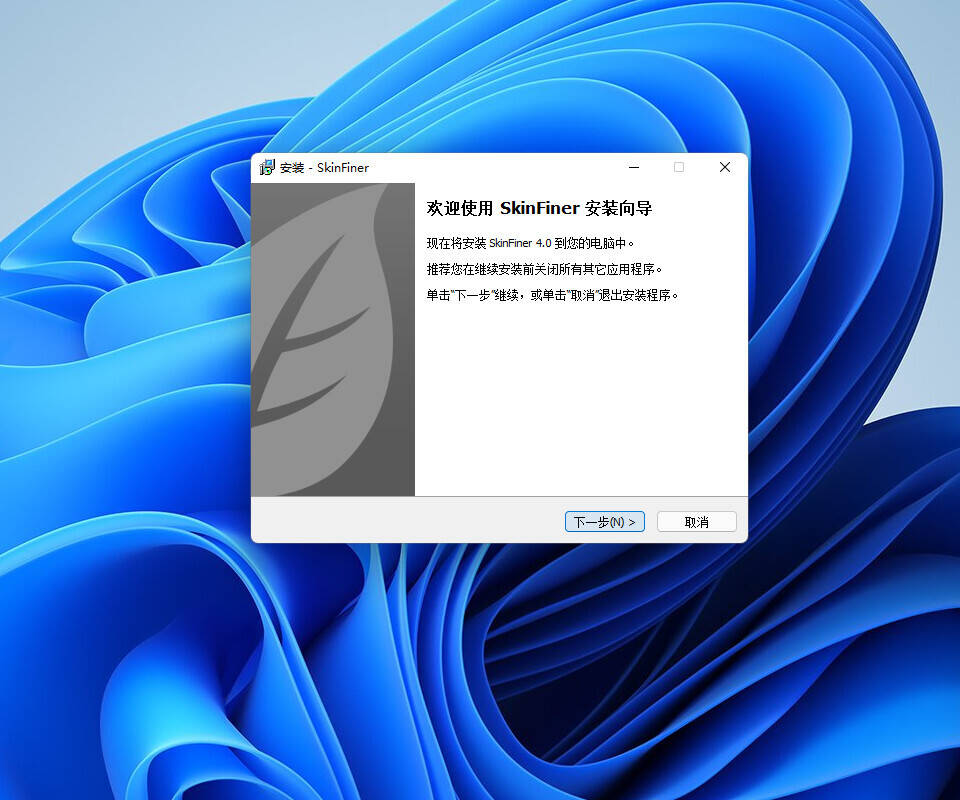Click the installer icon in the title bar
The height and width of the screenshot is (800, 960).
[x=267, y=167]
